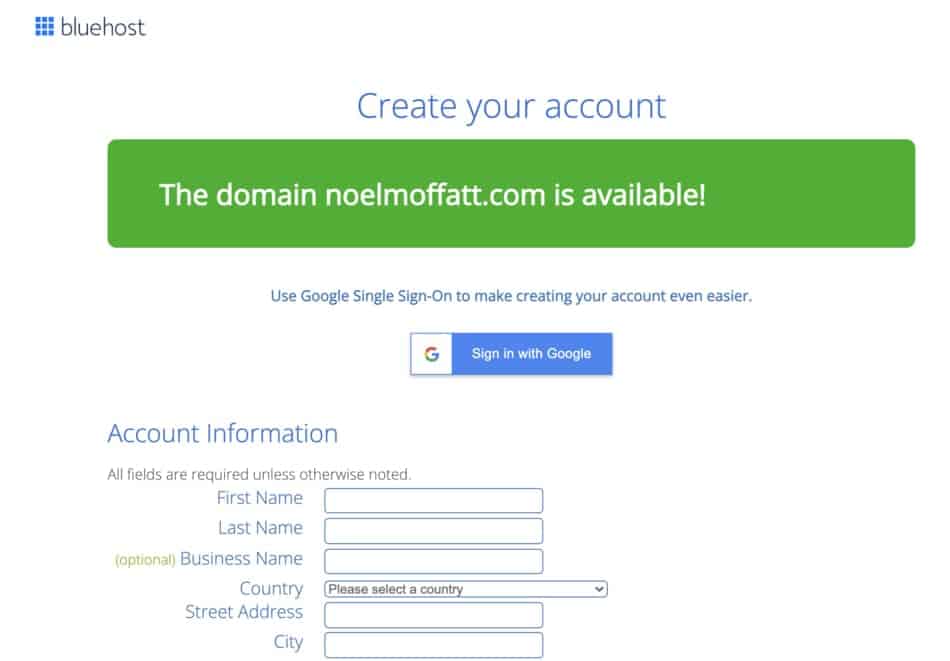Screen dimensions: 950x661
Task: Select the Business Name text box
Action: coord(433,561)
